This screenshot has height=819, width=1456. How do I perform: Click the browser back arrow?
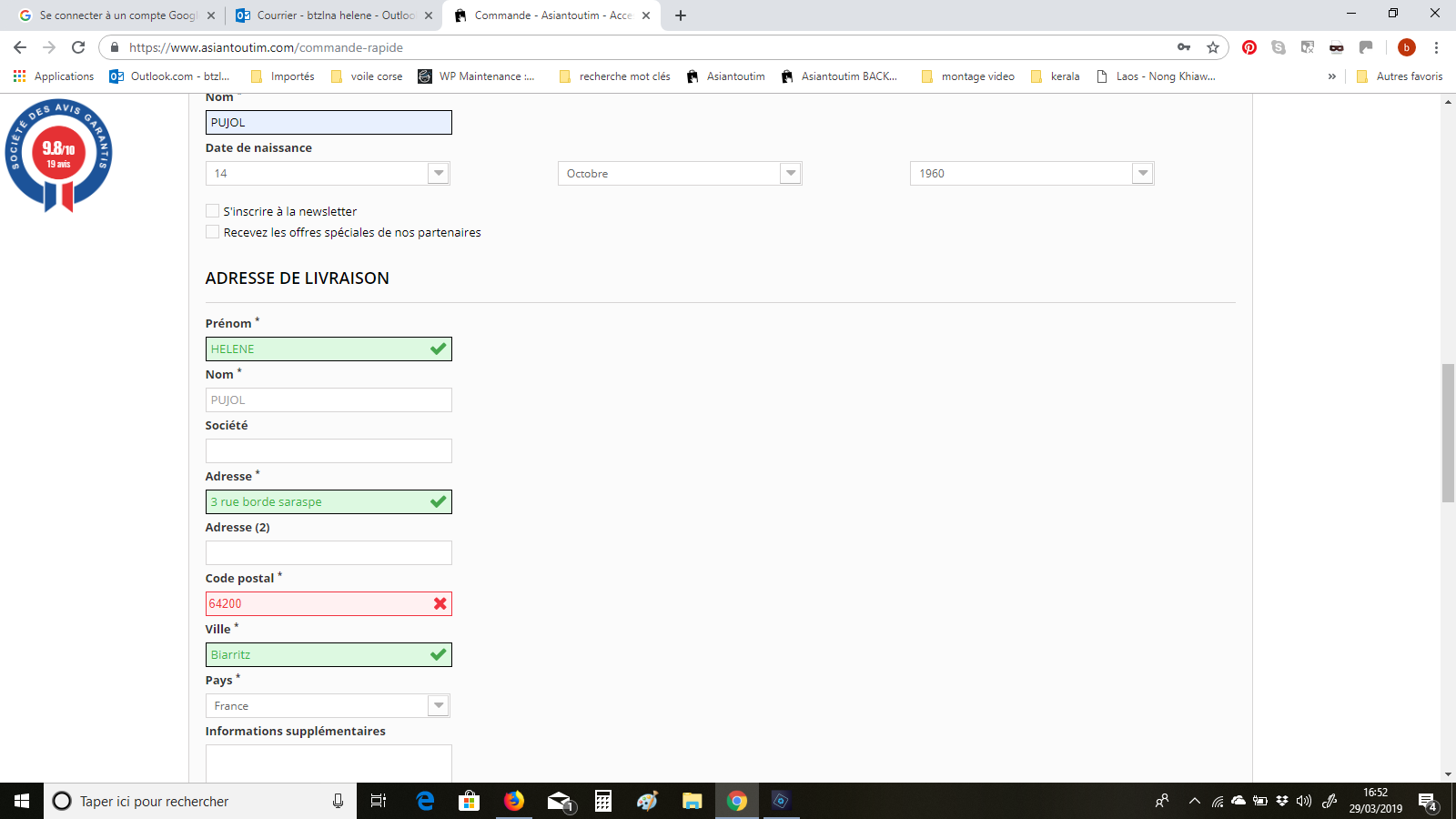pyautogui.click(x=20, y=47)
